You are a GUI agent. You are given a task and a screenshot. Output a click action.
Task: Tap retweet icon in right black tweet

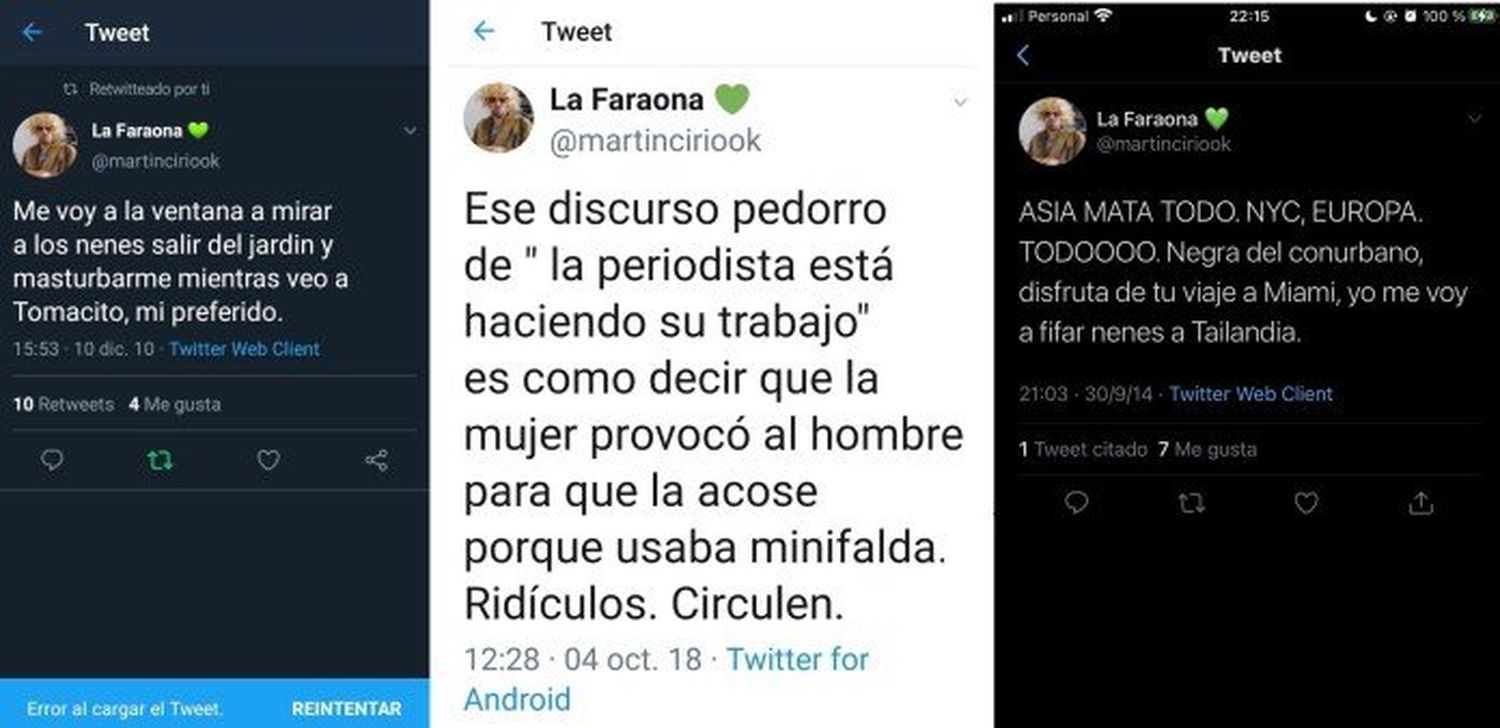tap(1190, 504)
